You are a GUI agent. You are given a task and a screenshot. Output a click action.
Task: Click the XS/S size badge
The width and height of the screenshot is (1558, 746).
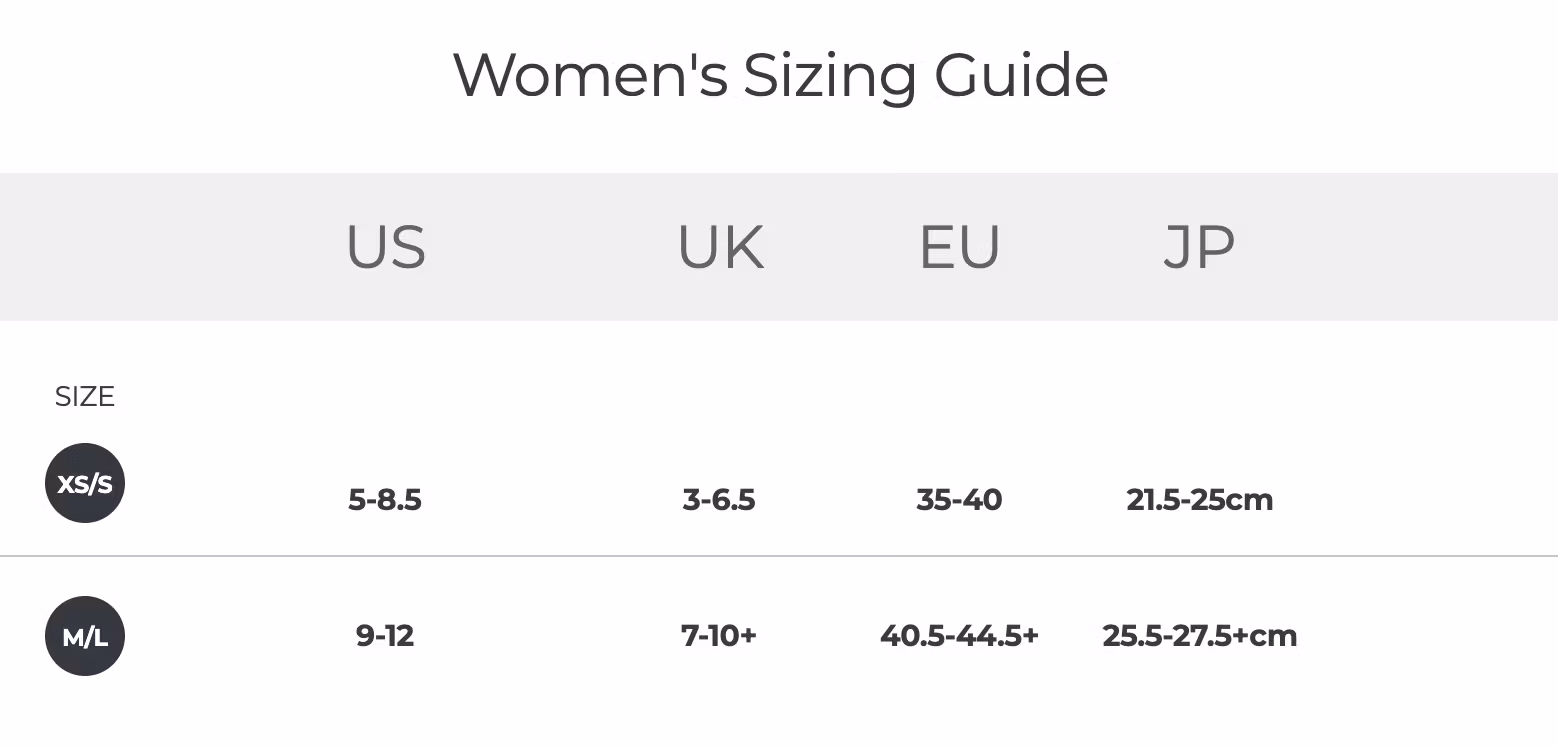pyautogui.click(x=85, y=484)
